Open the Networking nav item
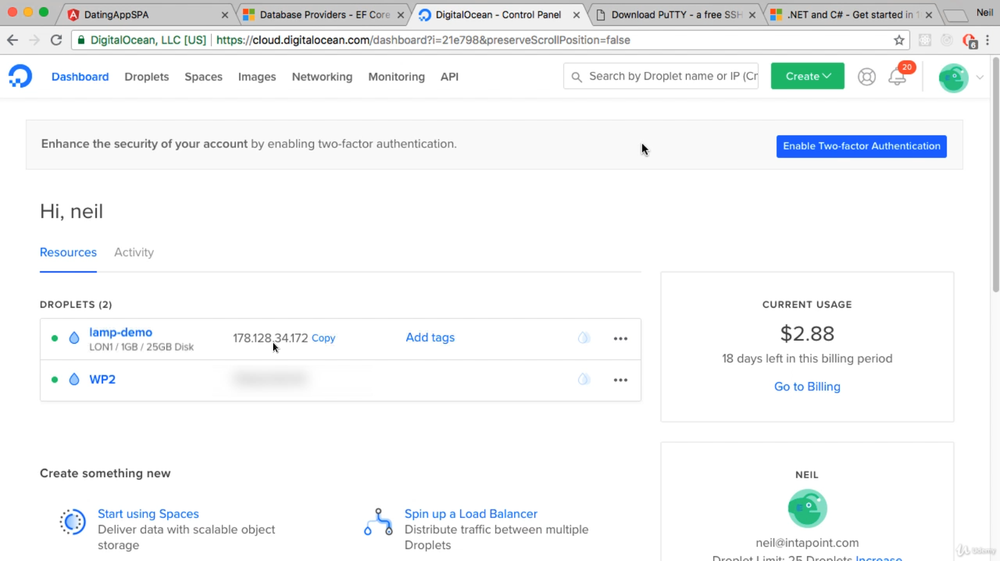The width and height of the screenshot is (1000, 561). tap(322, 76)
